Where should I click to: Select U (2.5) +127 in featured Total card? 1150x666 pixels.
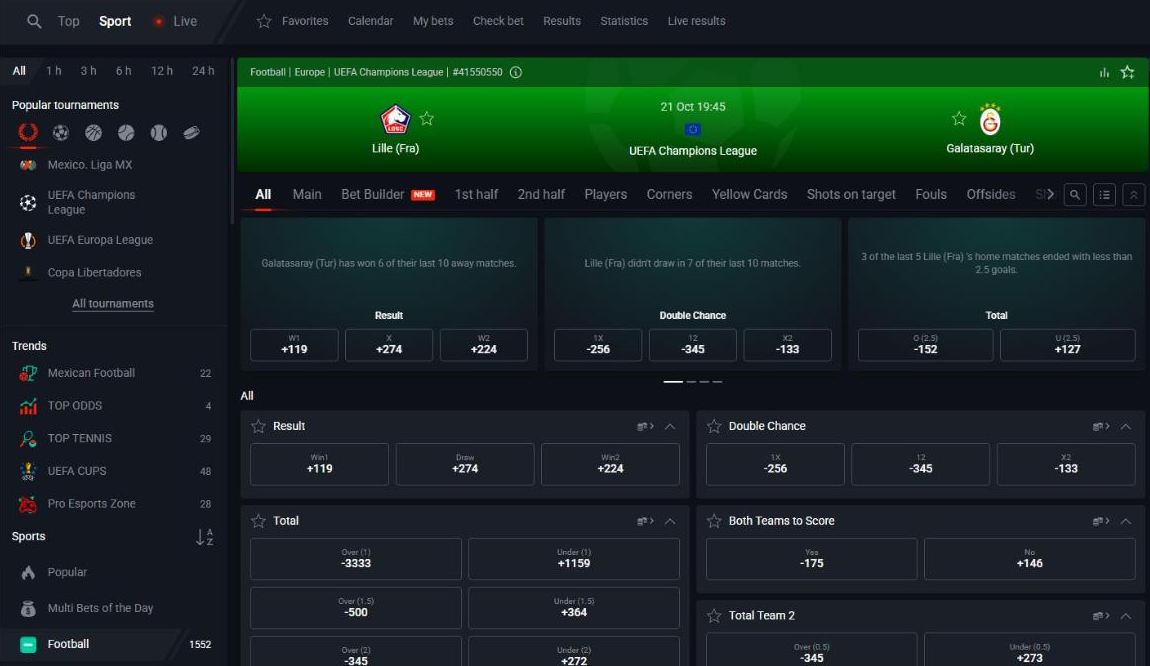(1067, 345)
